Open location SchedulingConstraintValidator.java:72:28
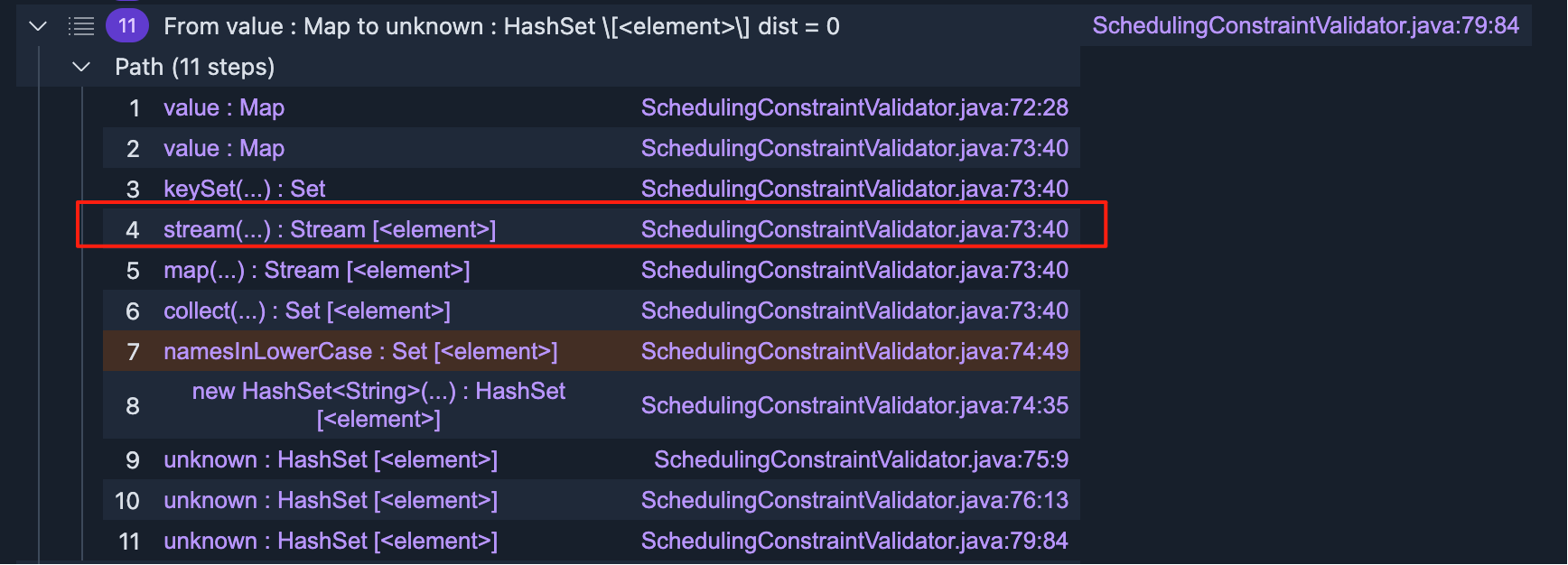 (854, 107)
